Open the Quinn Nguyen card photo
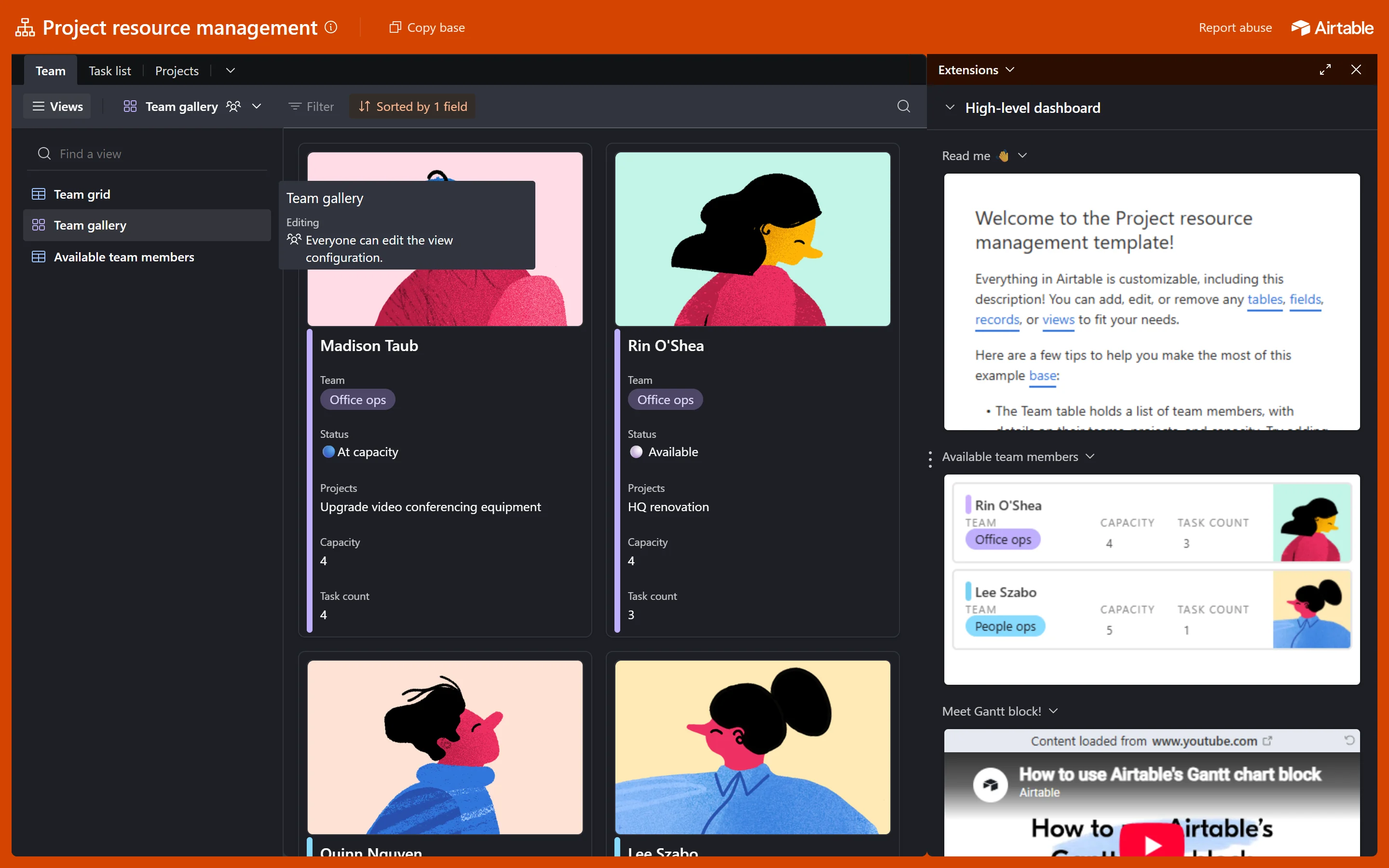This screenshot has height=868, width=1389. (445, 747)
